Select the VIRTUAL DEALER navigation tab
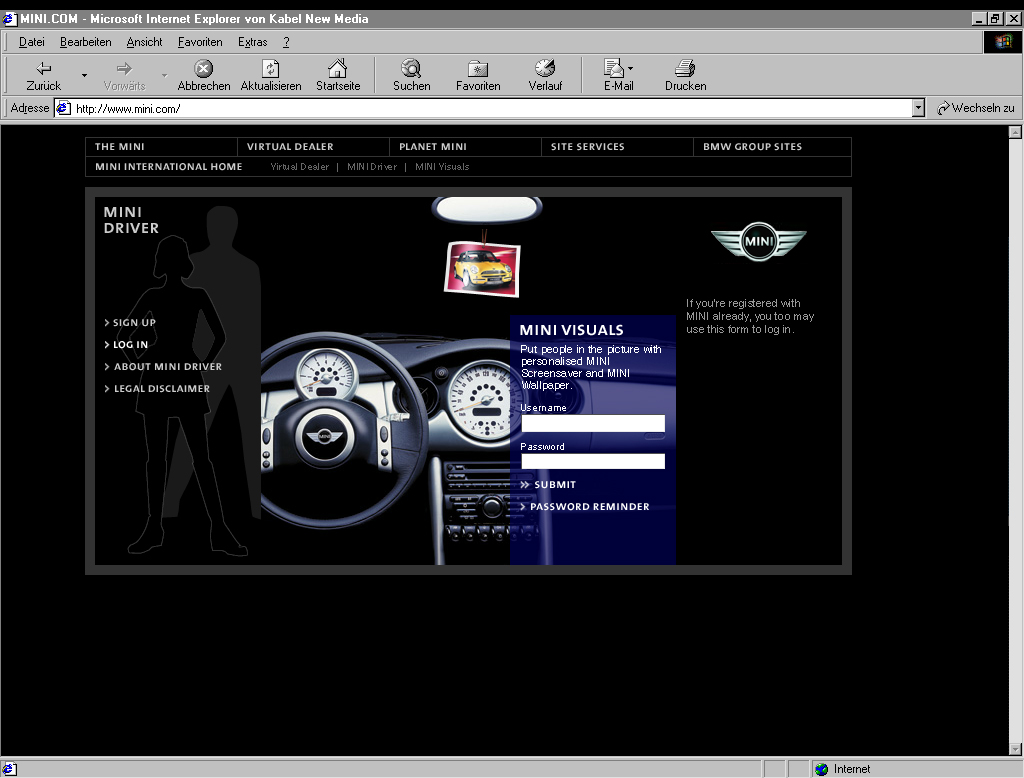The height and width of the screenshot is (778, 1024). point(290,147)
